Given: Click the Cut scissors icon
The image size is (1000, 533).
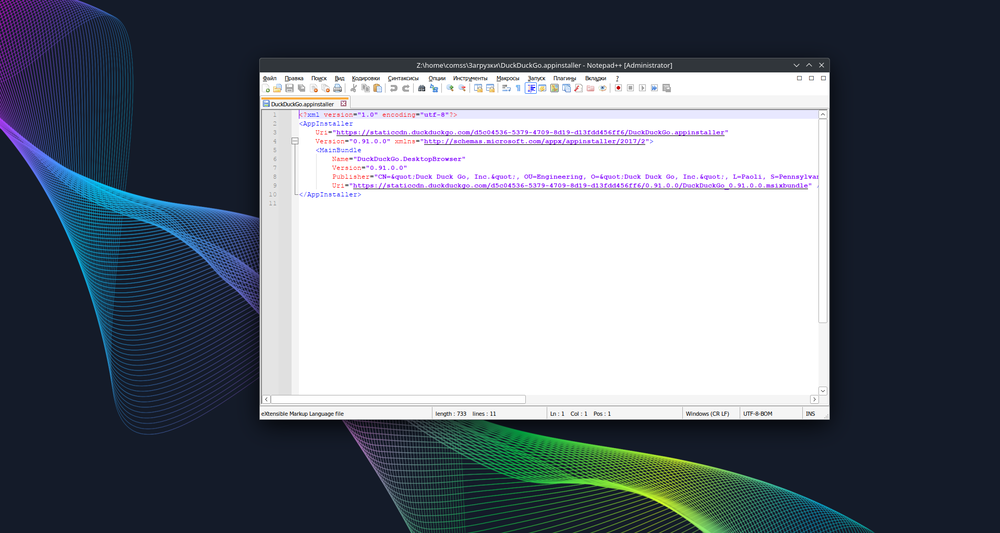Looking at the screenshot, I should (x=353, y=88).
